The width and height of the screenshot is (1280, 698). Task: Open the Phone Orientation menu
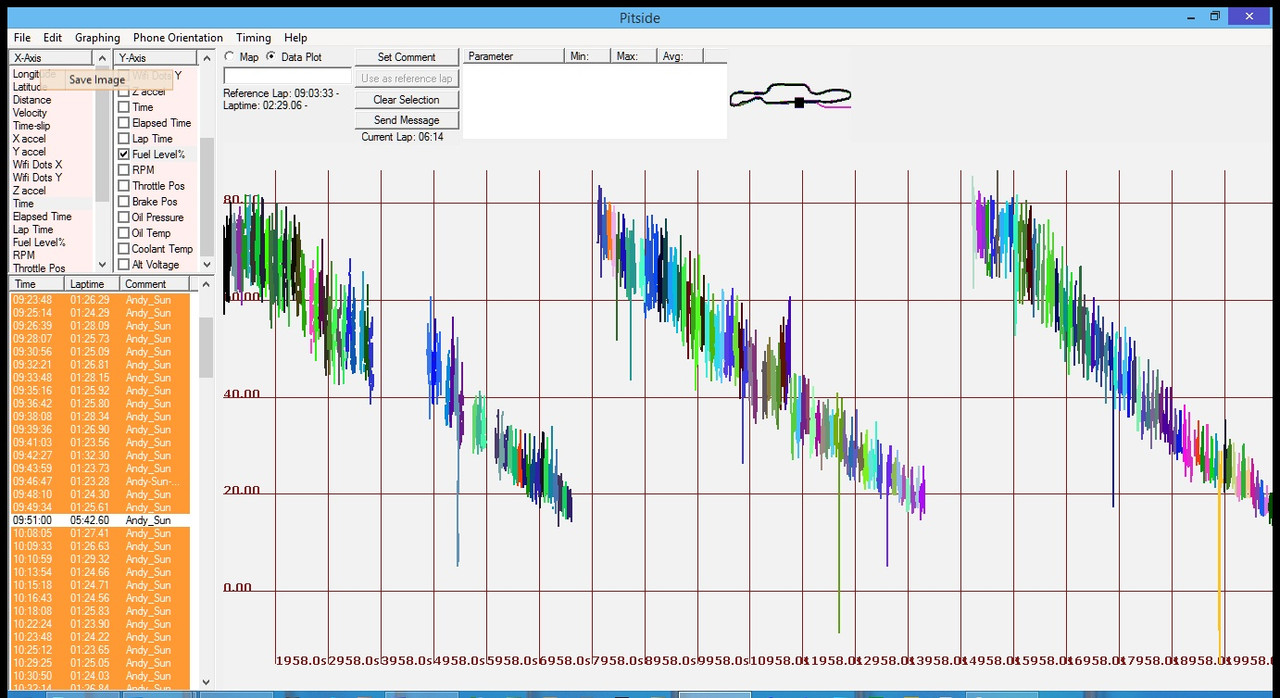point(178,38)
